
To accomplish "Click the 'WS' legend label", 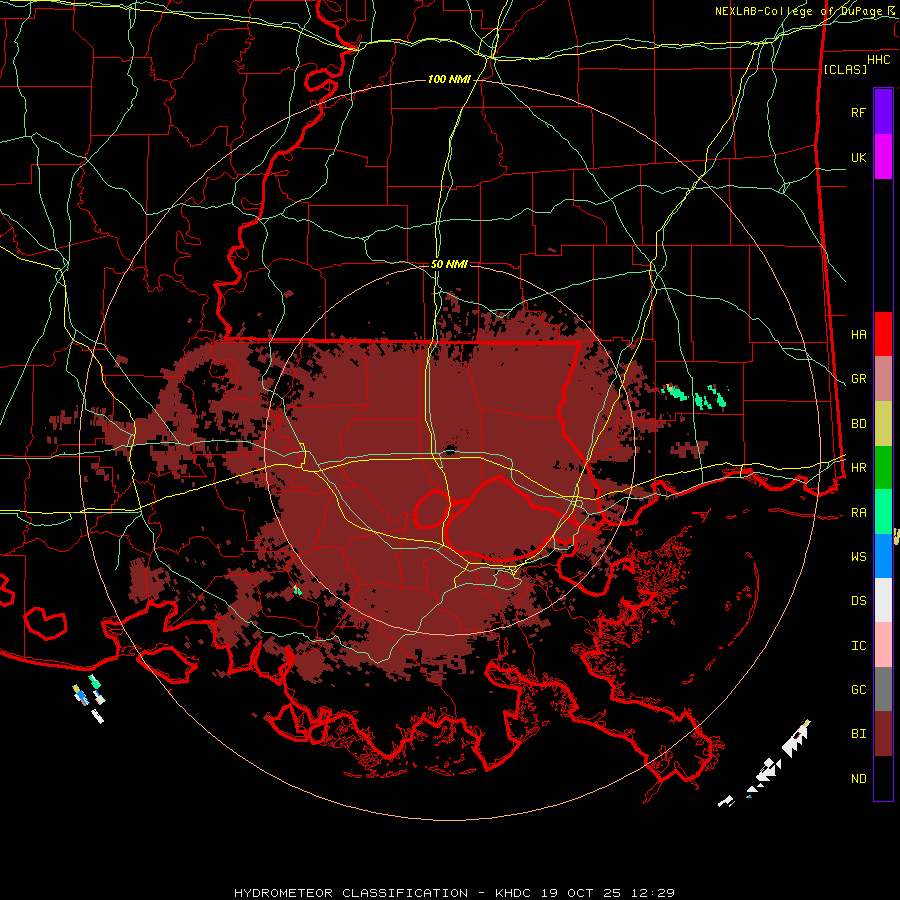I will click(x=859, y=557).
